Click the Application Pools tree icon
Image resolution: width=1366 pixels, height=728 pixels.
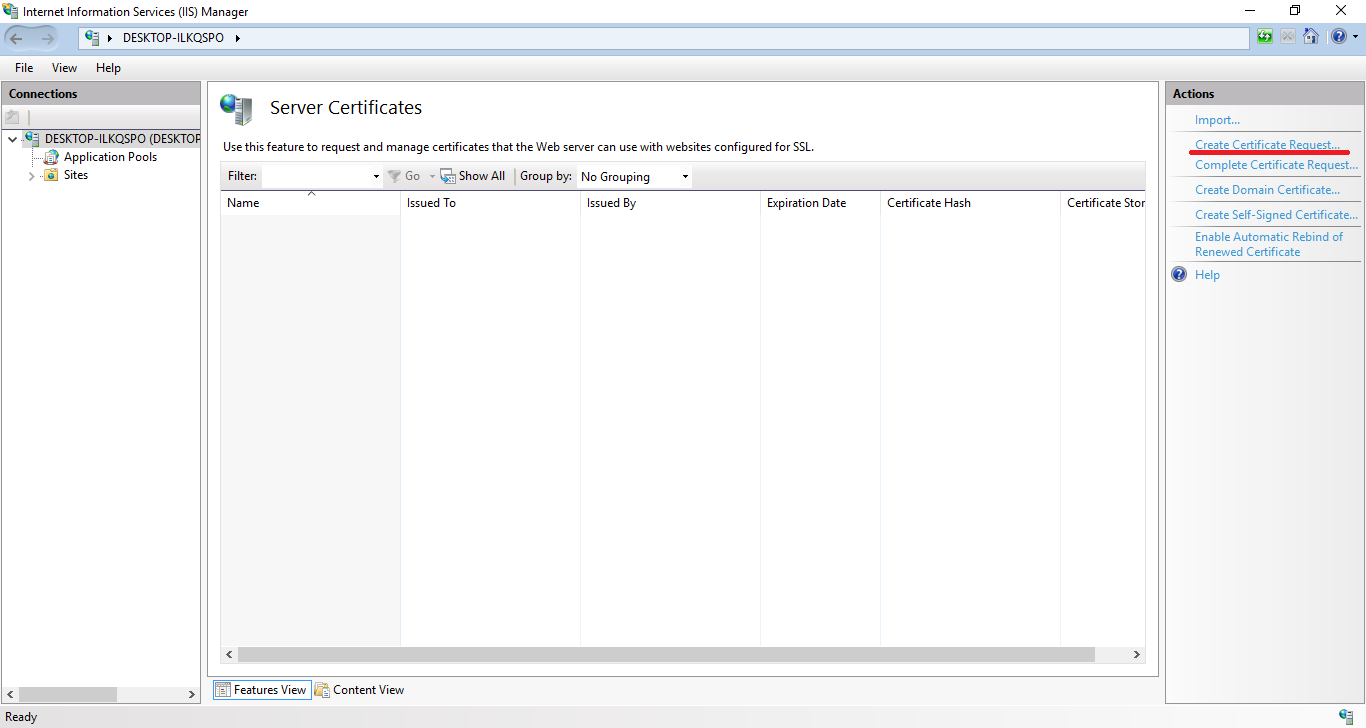click(51, 157)
